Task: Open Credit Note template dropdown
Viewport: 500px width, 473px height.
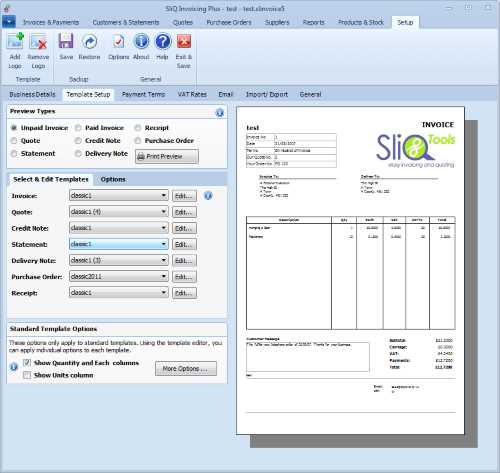Action: [119, 228]
